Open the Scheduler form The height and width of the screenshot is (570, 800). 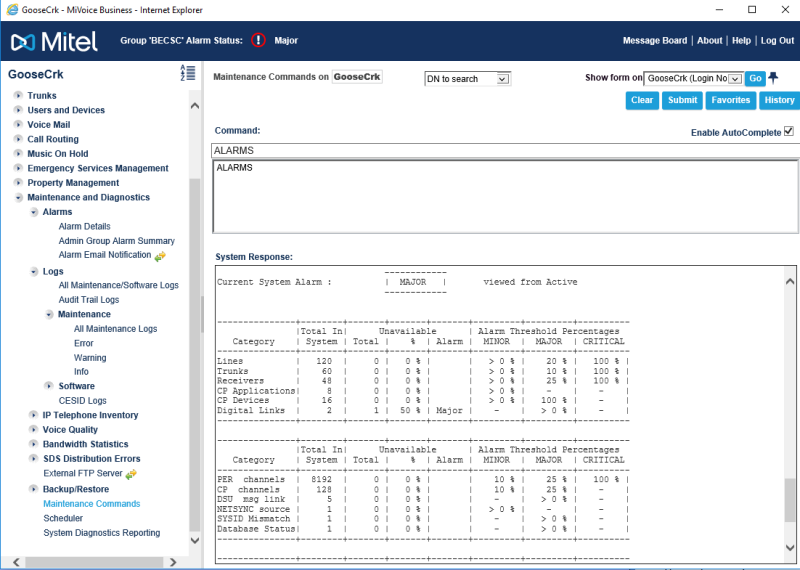(x=63, y=518)
